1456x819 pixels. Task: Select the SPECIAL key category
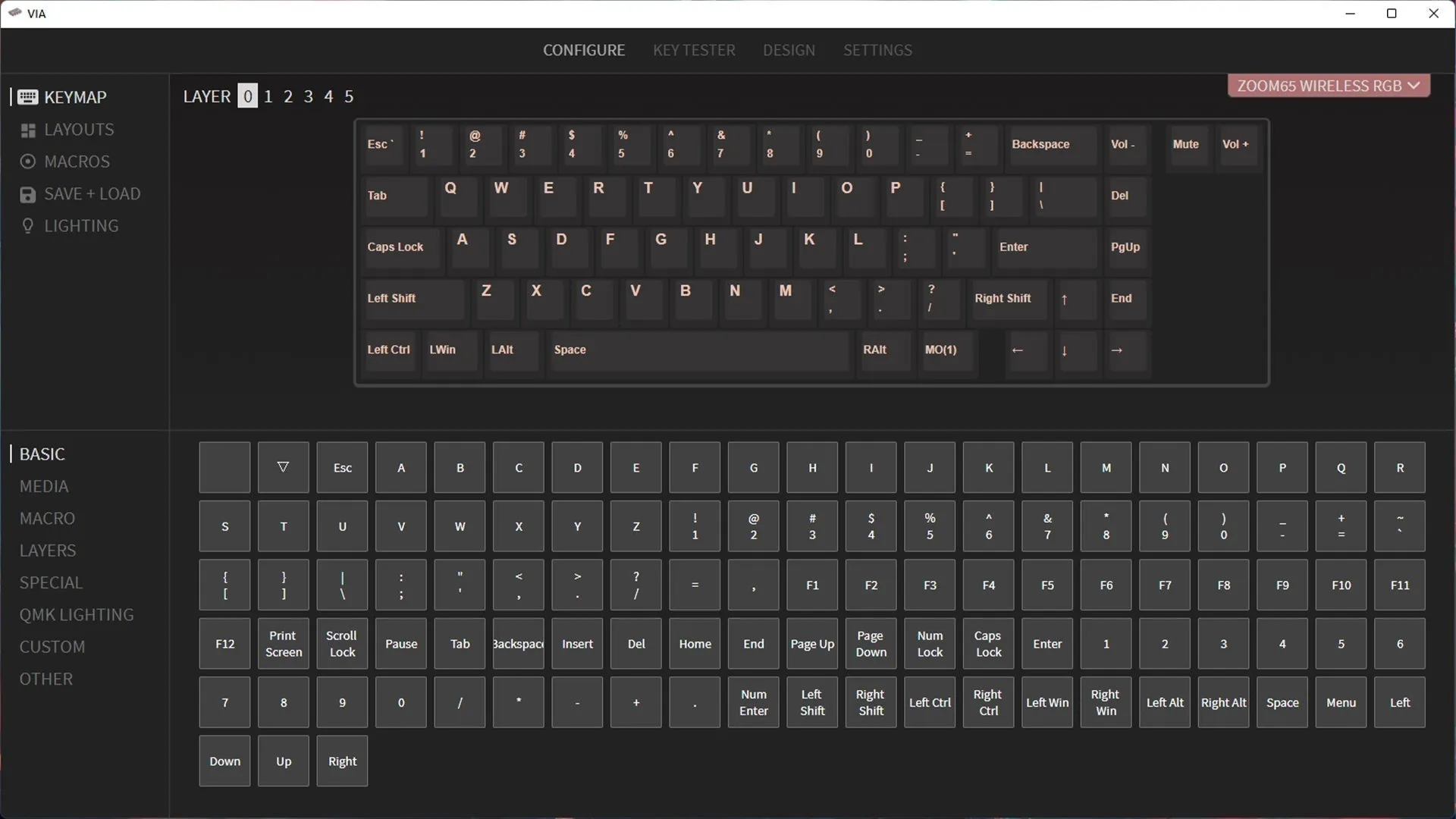51,582
